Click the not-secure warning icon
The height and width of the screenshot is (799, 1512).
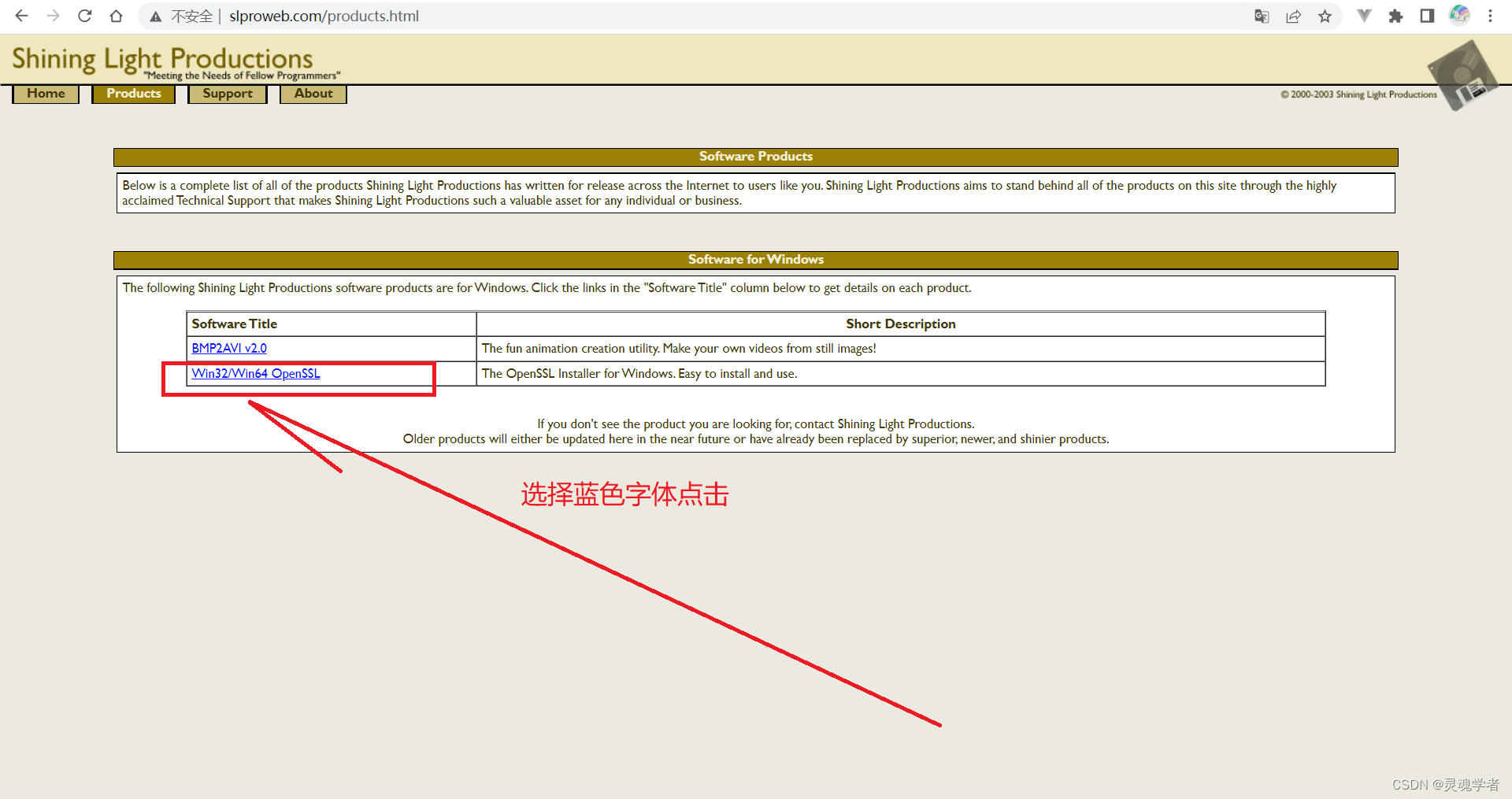coord(156,17)
